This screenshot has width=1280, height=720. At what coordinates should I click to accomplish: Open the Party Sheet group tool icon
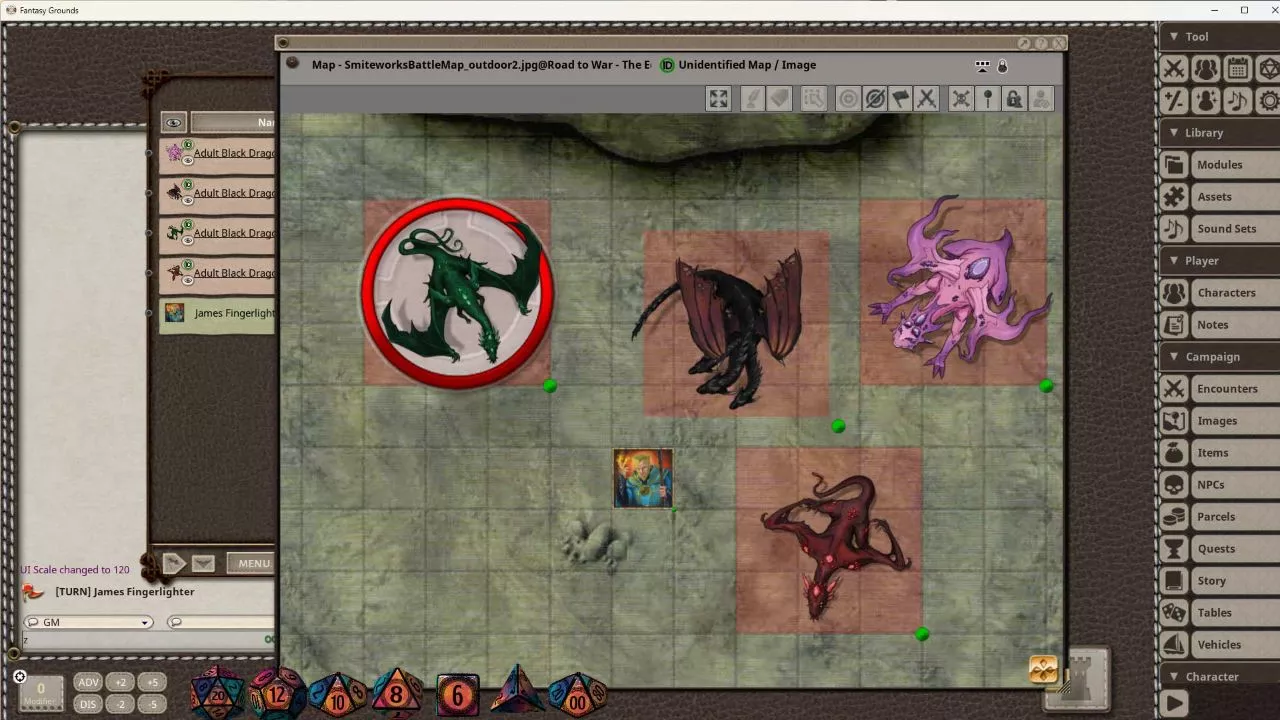click(x=1206, y=68)
